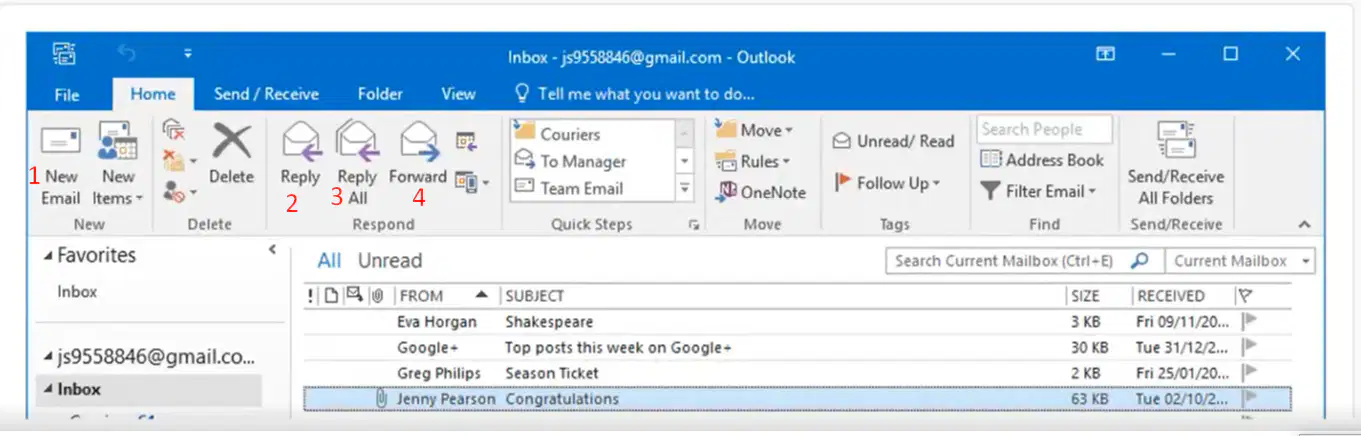Send message to OneNote
Screen dimensions: 1361x436
pyautogui.click(x=760, y=192)
